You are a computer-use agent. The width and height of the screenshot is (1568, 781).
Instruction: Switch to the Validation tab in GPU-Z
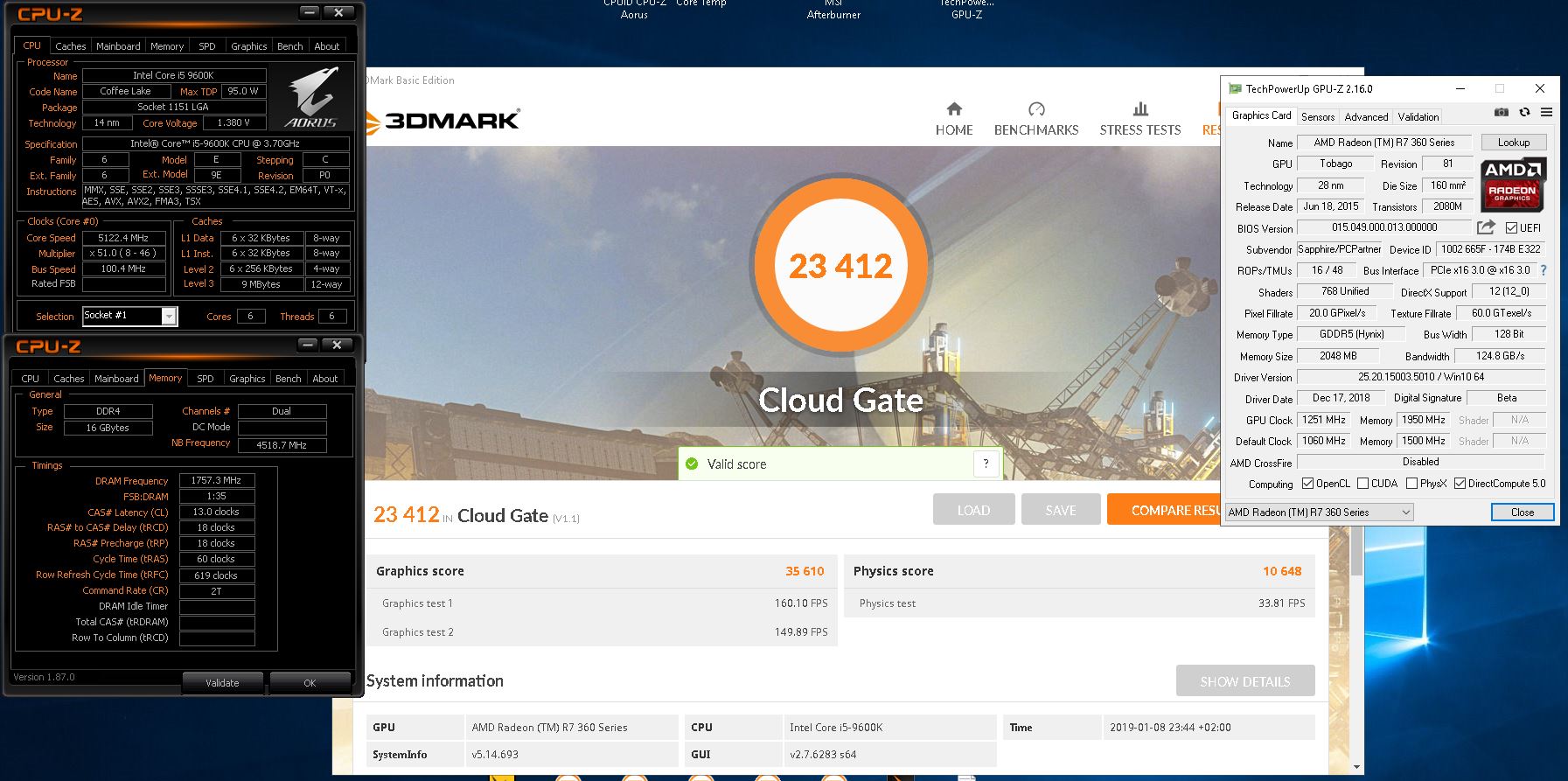(x=1418, y=116)
